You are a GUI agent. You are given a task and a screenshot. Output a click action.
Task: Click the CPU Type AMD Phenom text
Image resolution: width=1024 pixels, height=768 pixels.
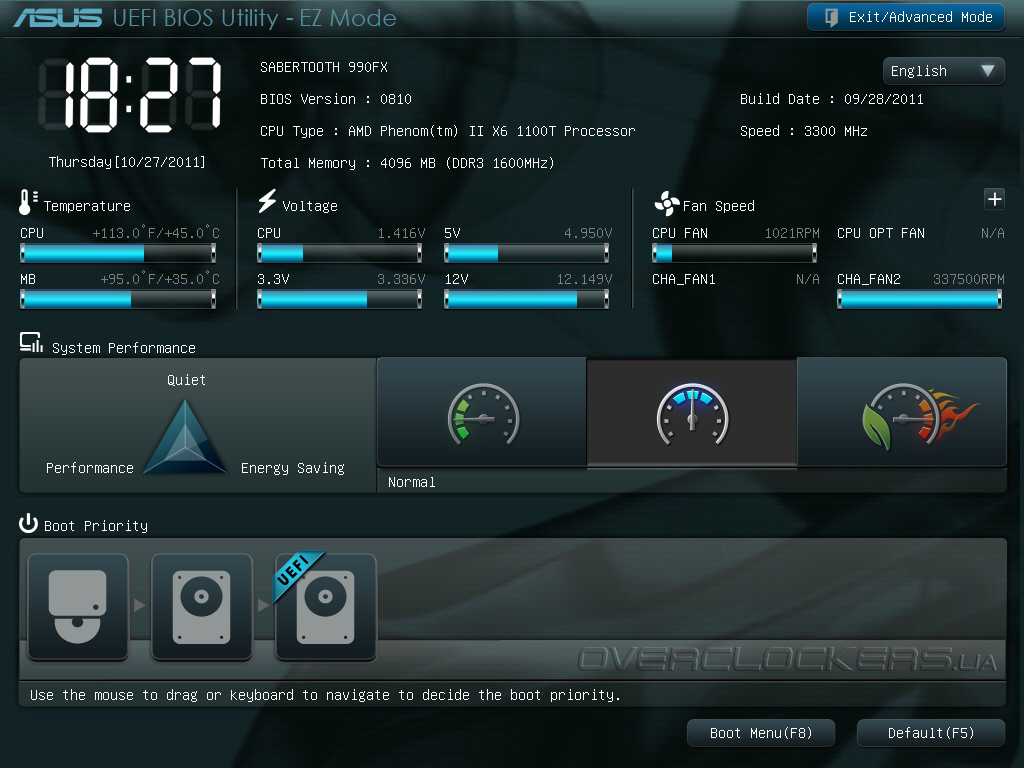coord(447,131)
